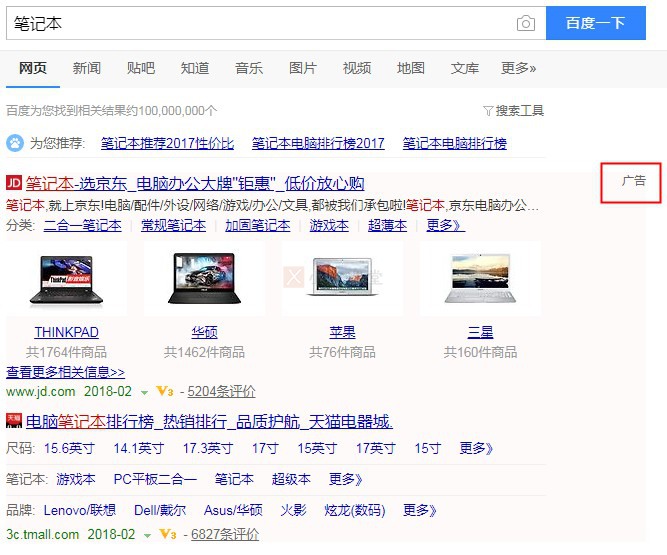Click the 广告 ad label

[x=634, y=181]
